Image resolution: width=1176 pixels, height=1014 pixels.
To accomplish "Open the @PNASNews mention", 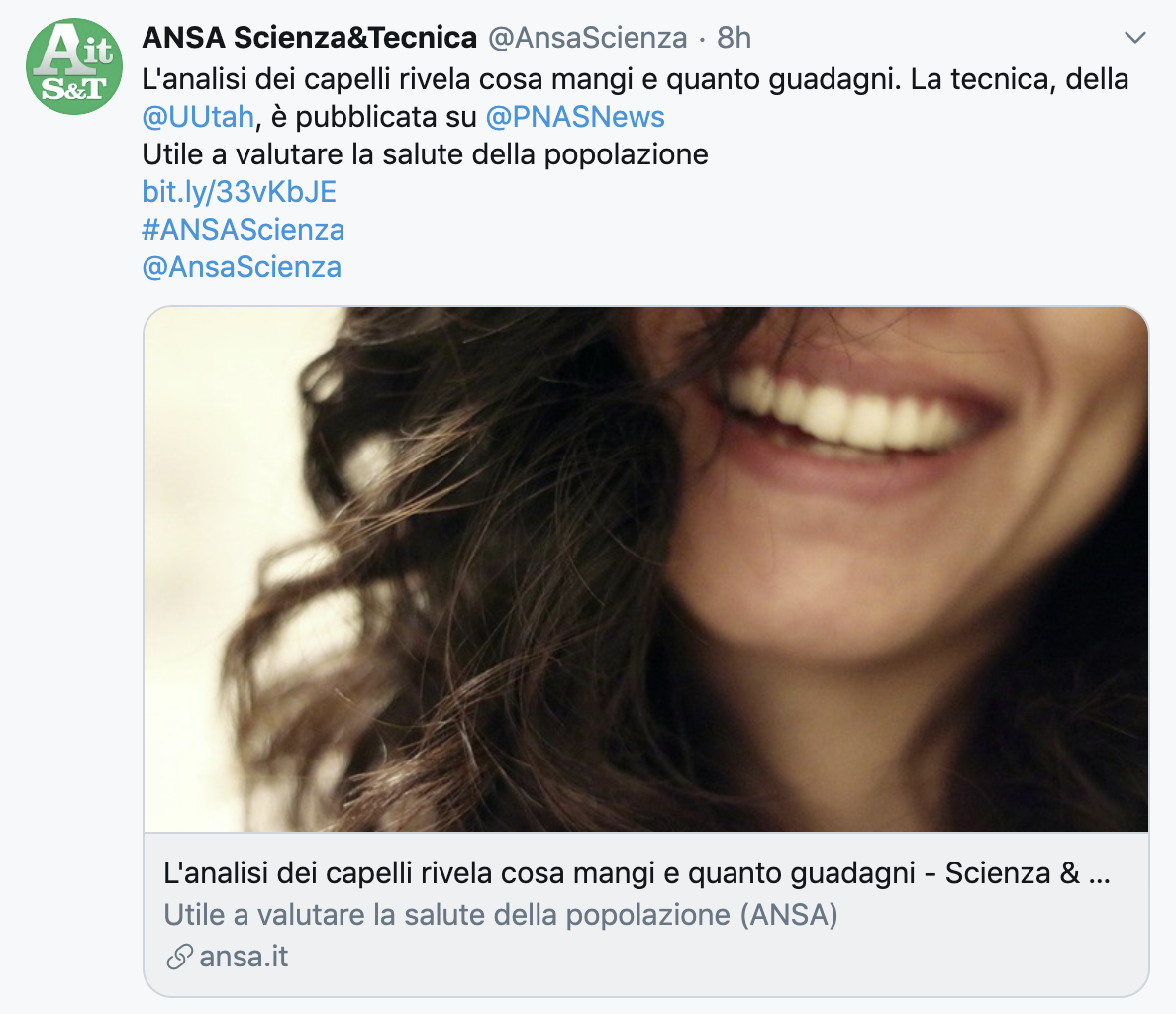I will click(575, 116).
